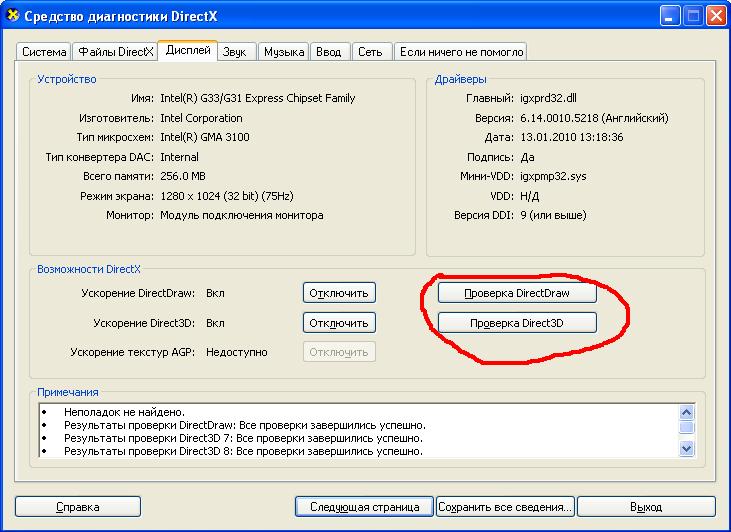Go to the Звук tab
The image size is (731, 532).
(x=234, y=52)
